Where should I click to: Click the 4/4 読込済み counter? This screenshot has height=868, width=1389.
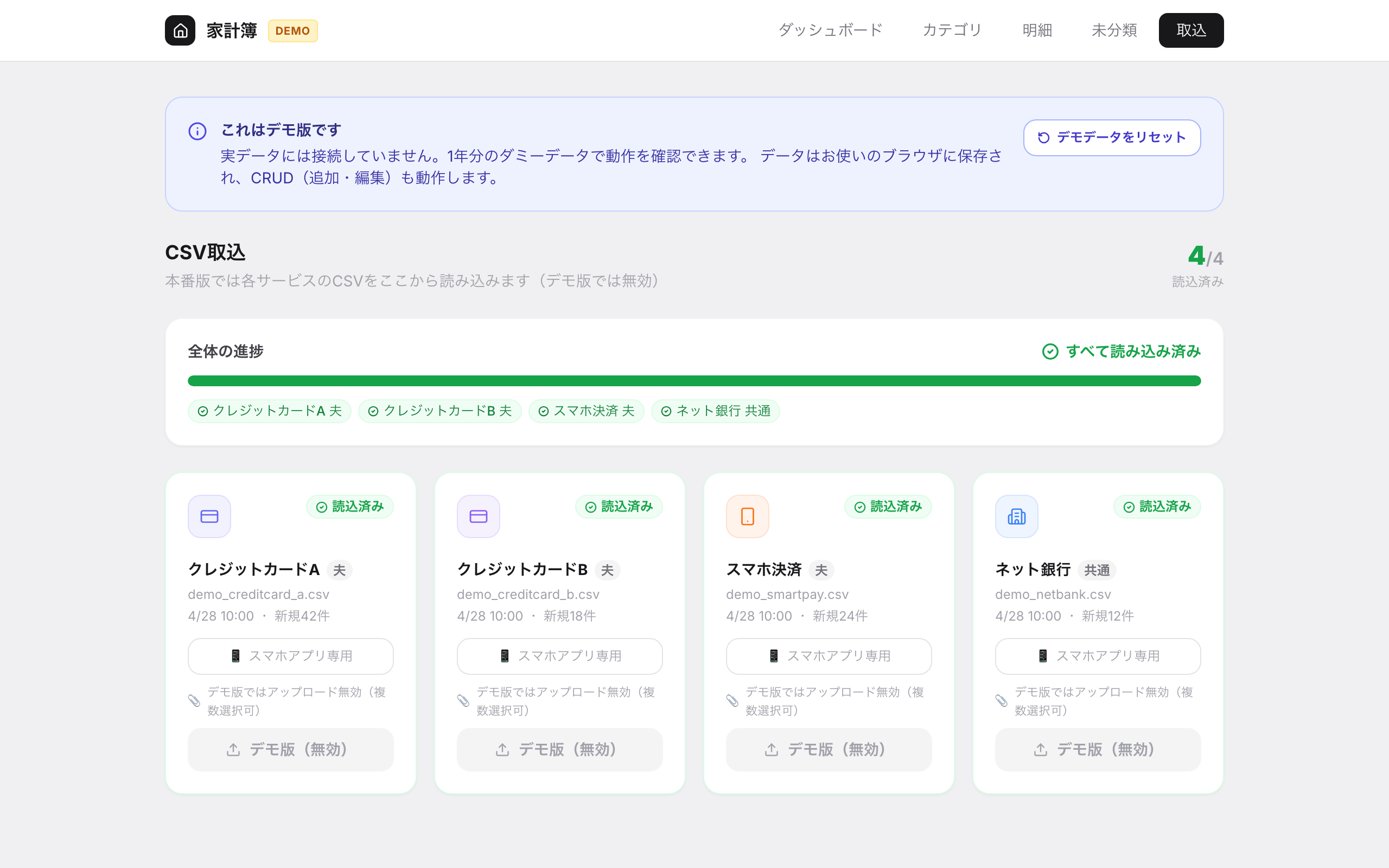pos(1198,265)
